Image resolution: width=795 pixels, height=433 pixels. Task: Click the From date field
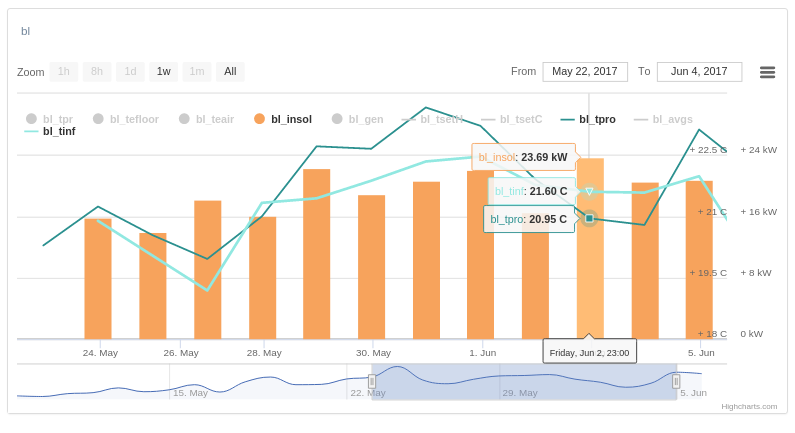[x=585, y=72]
